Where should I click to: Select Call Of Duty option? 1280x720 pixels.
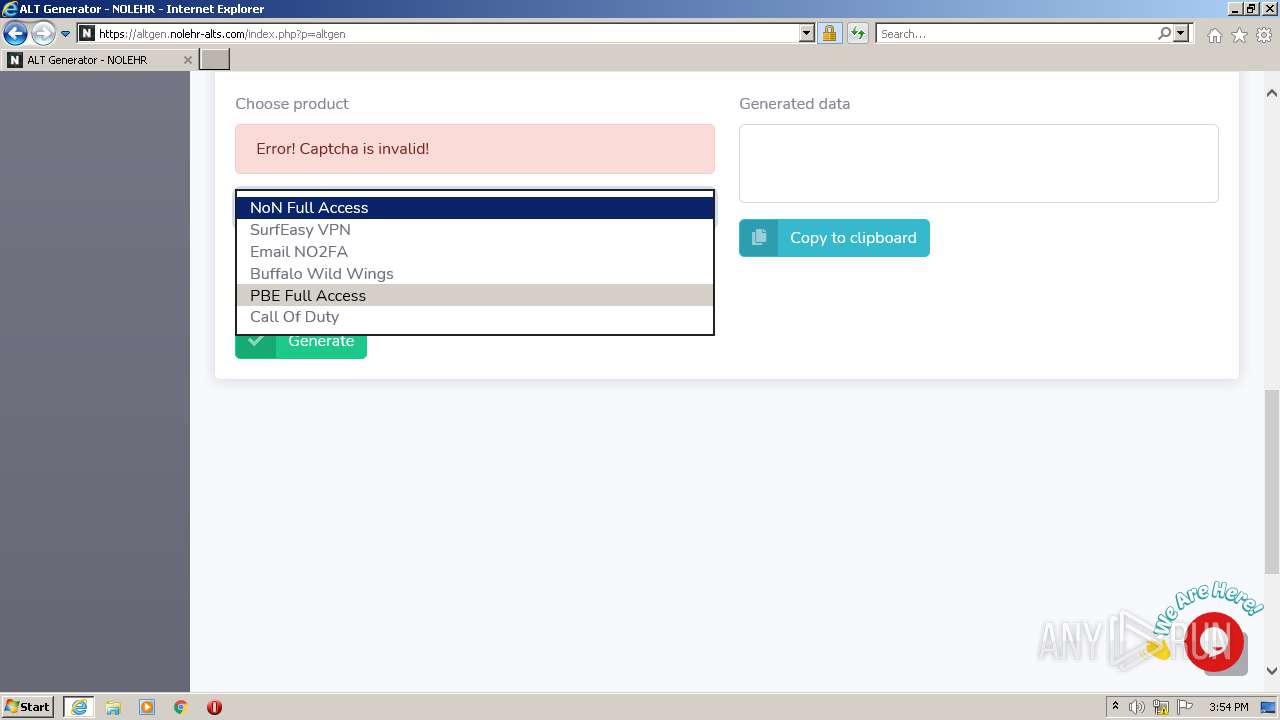click(475, 317)
